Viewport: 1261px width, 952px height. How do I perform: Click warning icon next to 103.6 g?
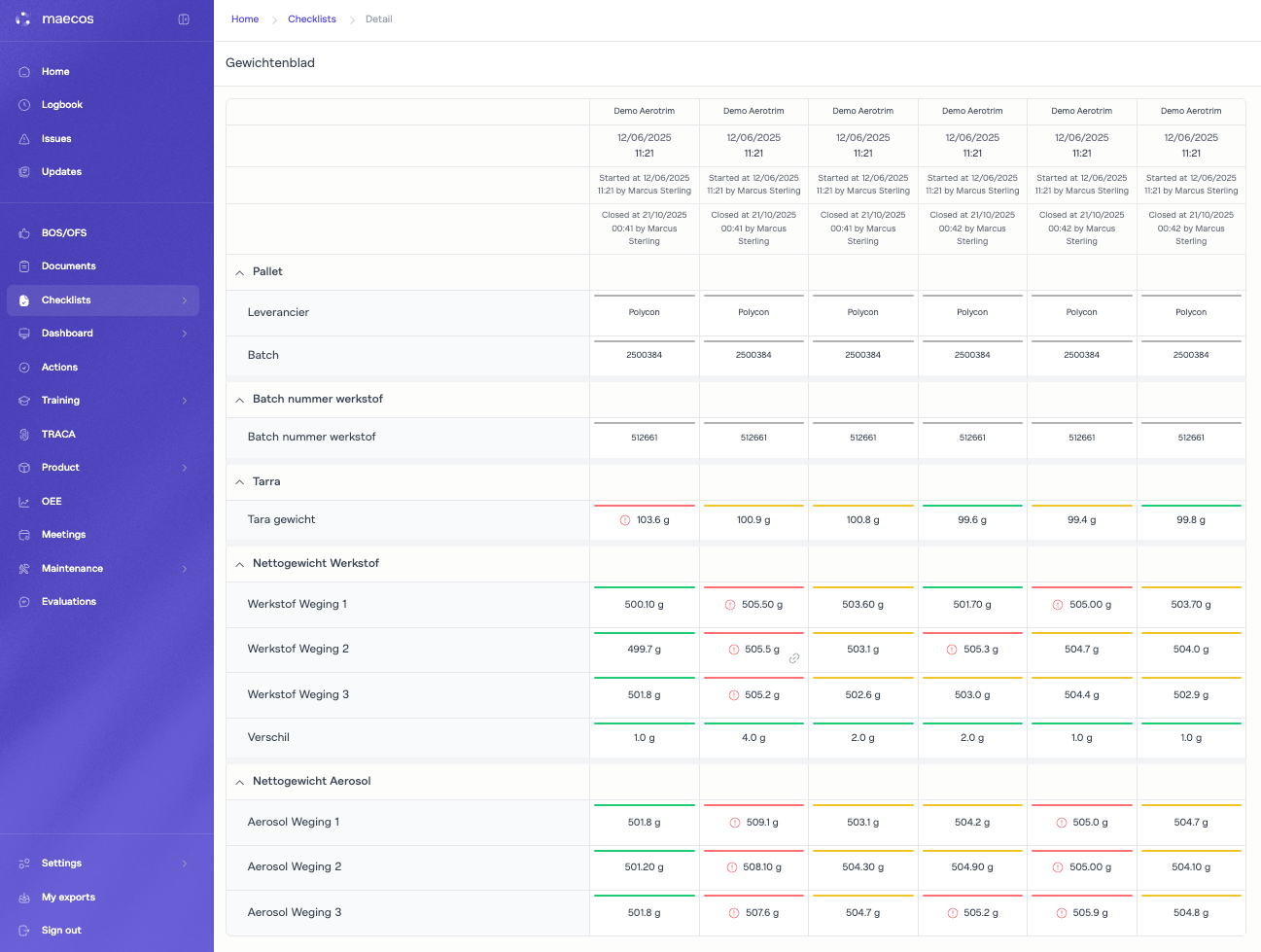625,520
